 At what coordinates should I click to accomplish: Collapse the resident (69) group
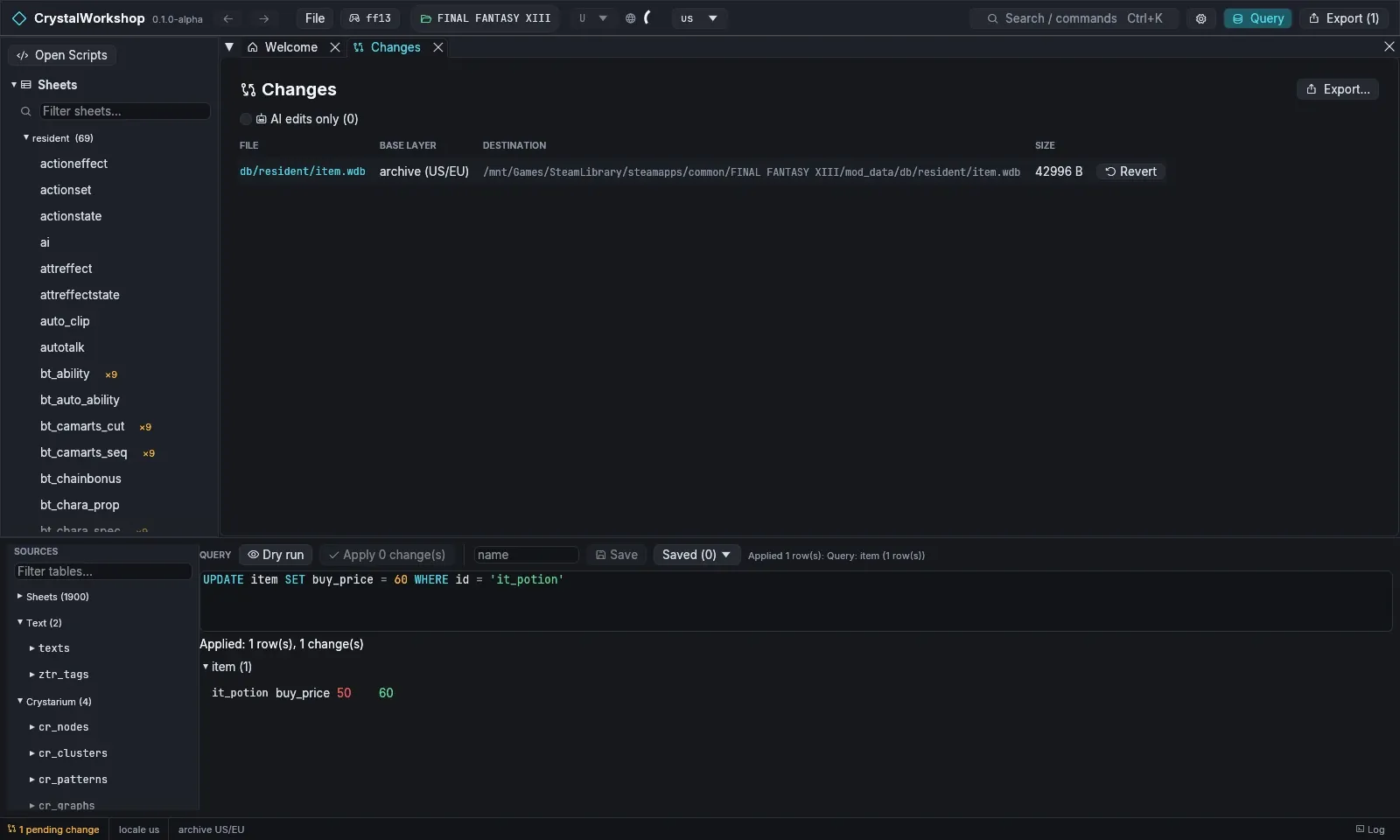pos(26,137)
